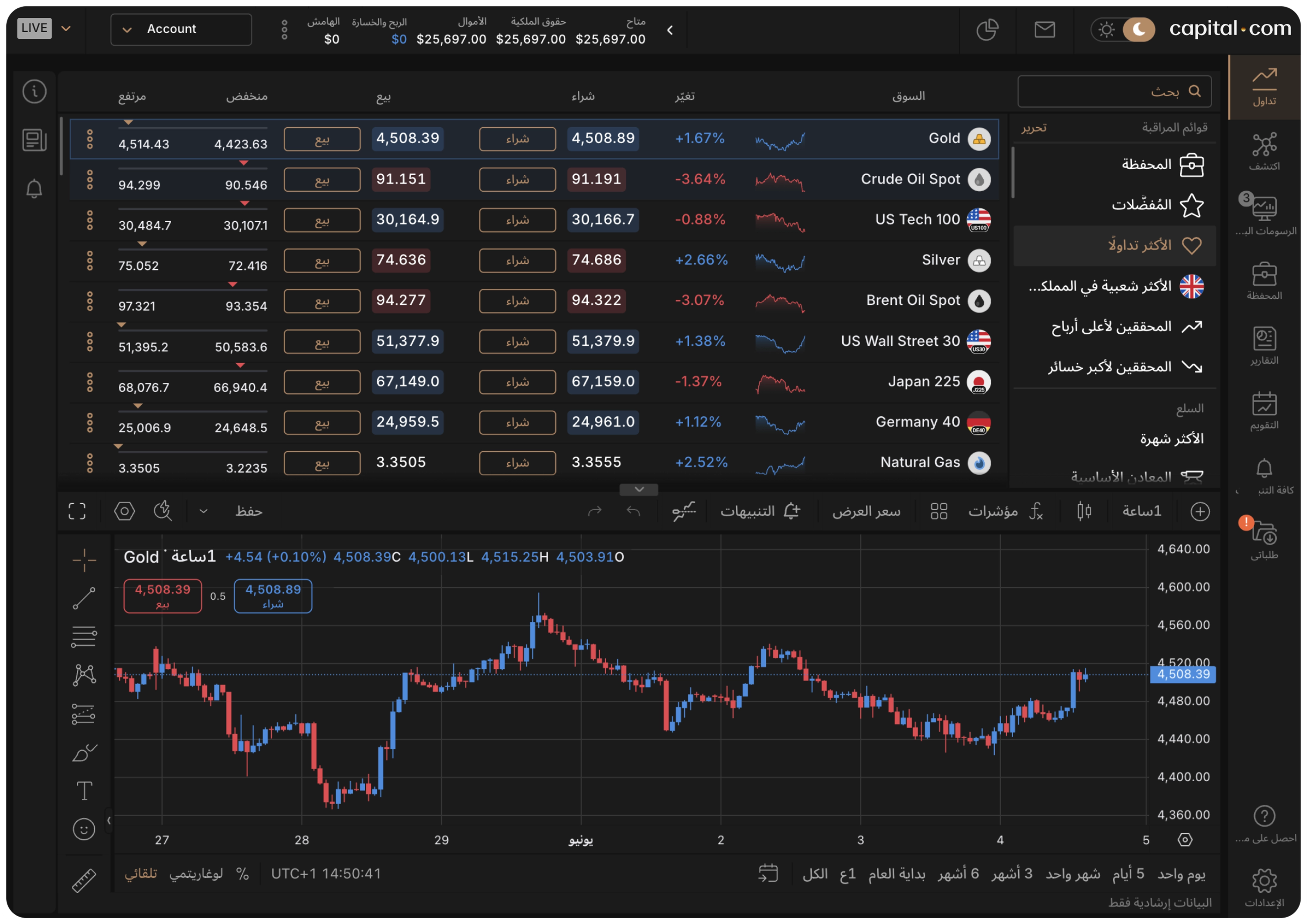This screenshot has width=1307, height=924.
Task: Open the emoji and icons tool
Action: point(84,829)
